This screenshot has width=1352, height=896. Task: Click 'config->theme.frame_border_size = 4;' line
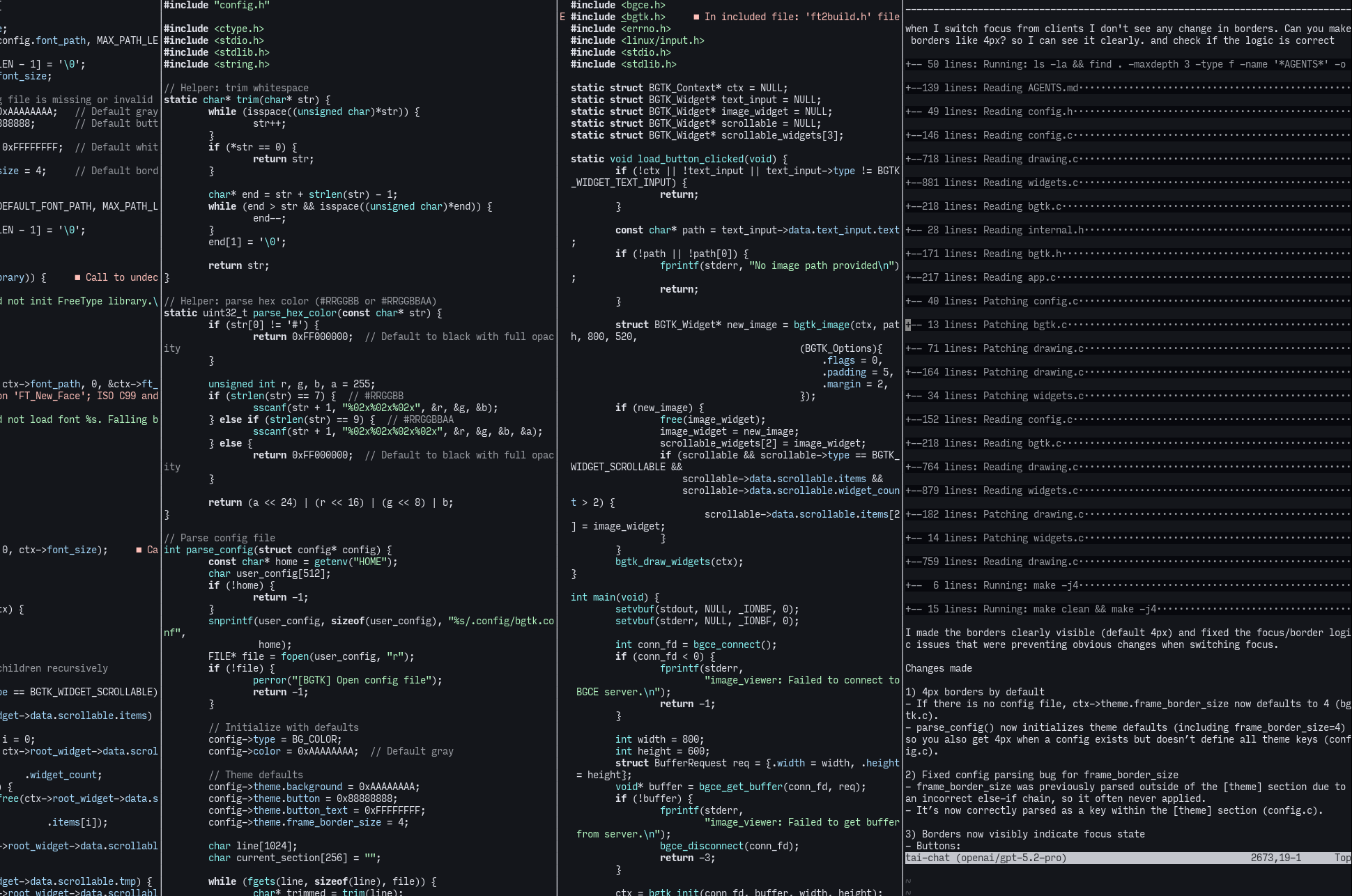pos(309,822)
